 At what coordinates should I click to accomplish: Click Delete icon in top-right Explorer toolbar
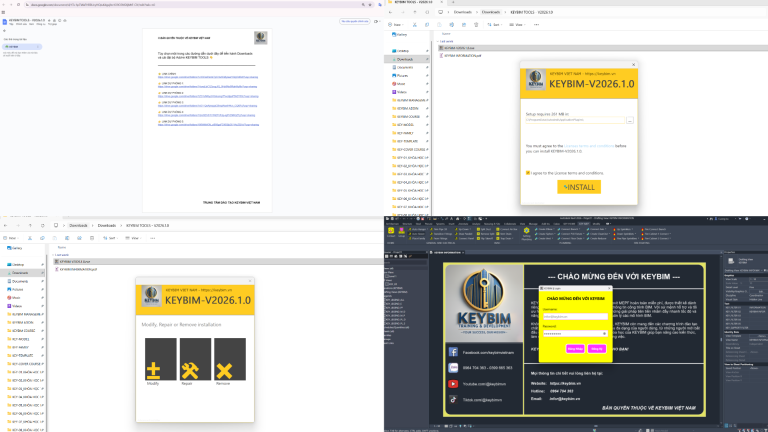click(476, 24)
